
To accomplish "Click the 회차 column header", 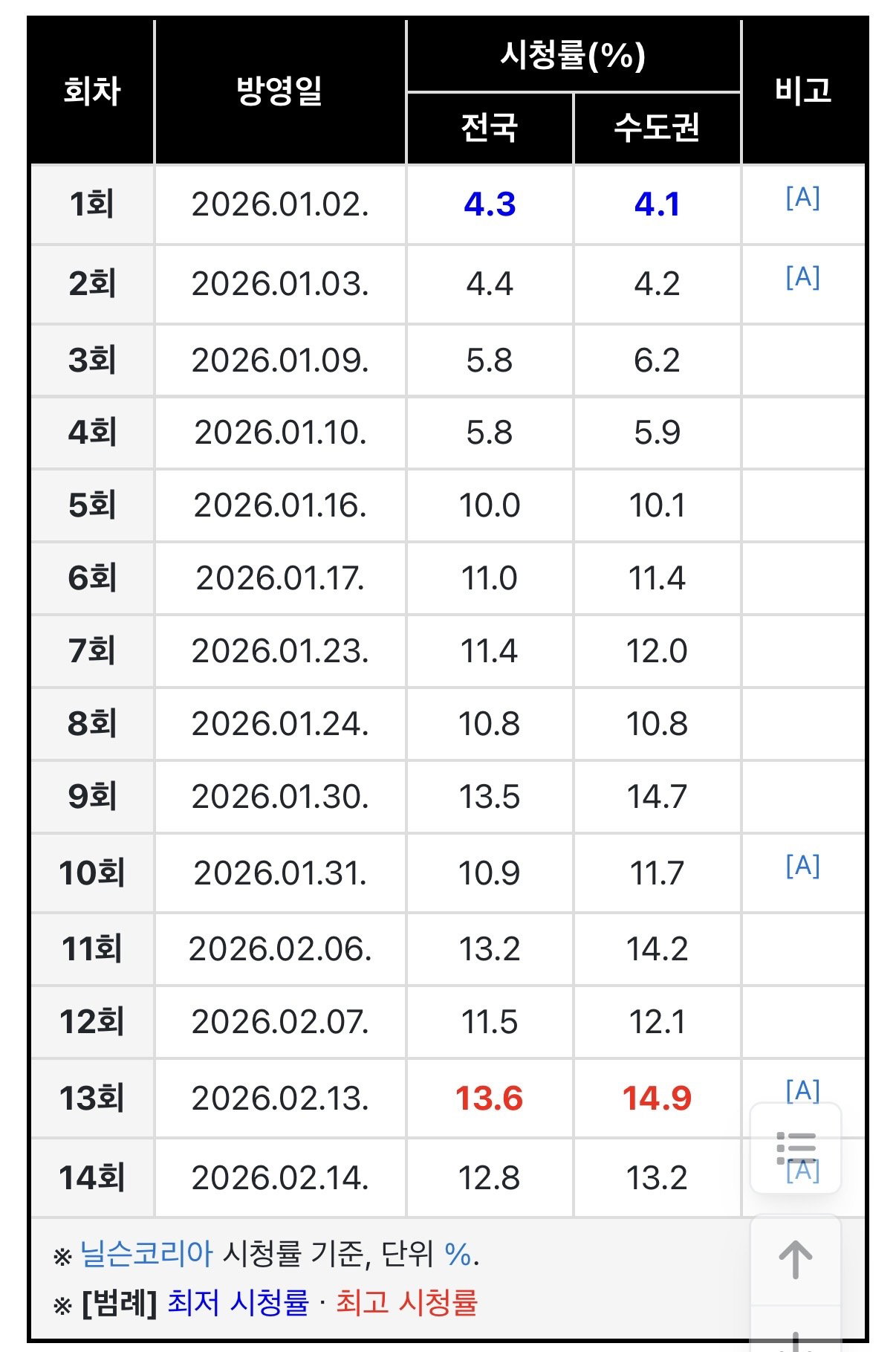I will [92, 91].
